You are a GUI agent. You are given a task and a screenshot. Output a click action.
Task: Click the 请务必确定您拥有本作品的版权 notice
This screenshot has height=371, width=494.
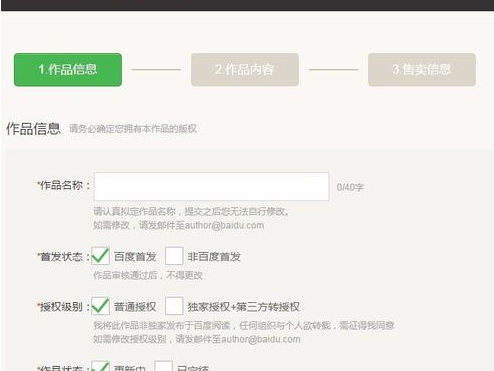(x=133, y=129)
